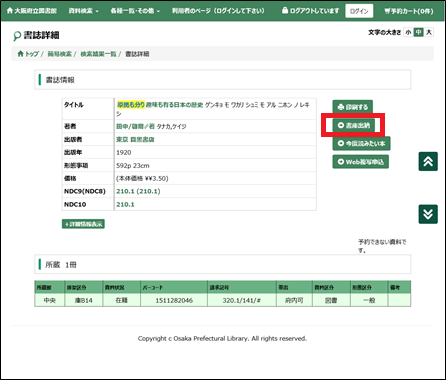Select 中央 holding library cell
The width and height of the screenshot is (446, 380).
coord(50,300)
